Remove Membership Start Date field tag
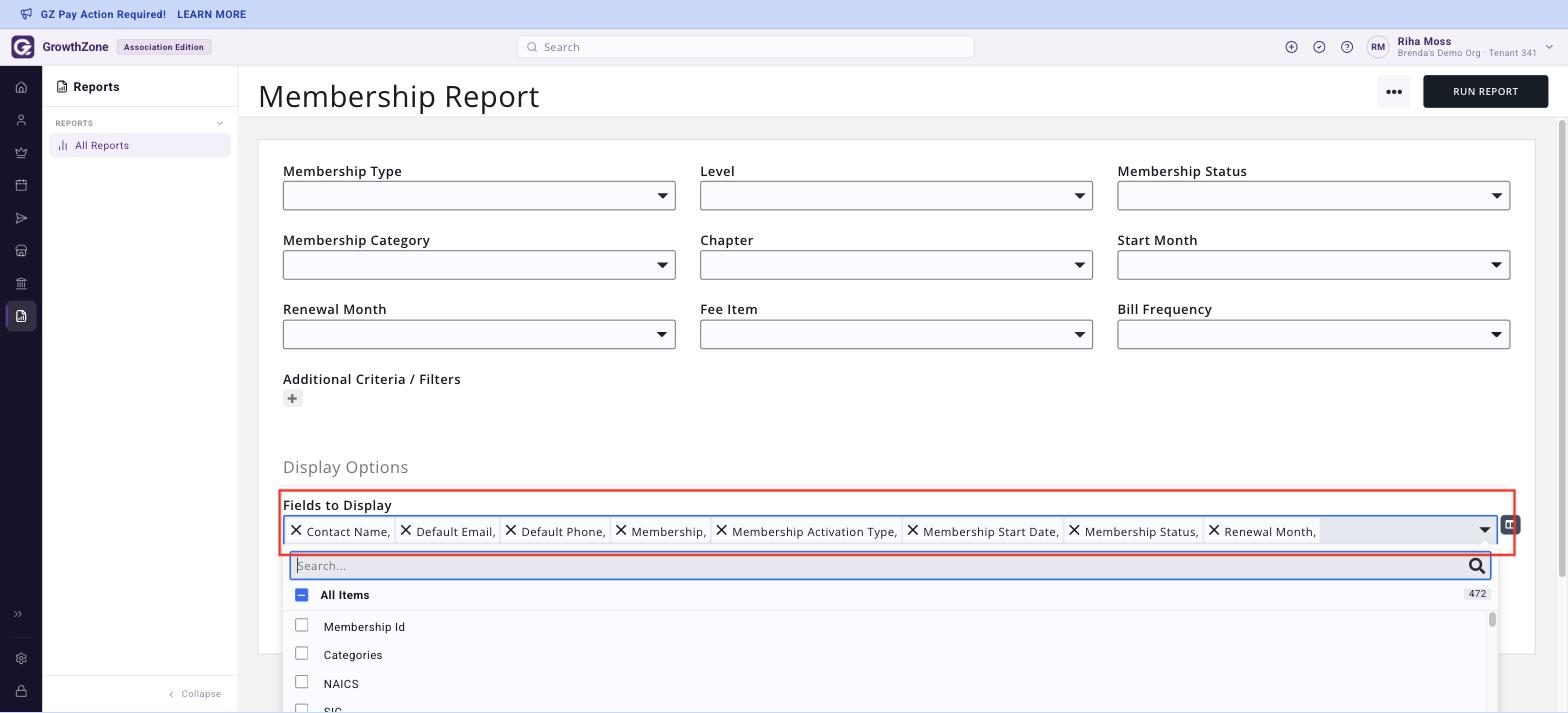 (x=912, y=530)
